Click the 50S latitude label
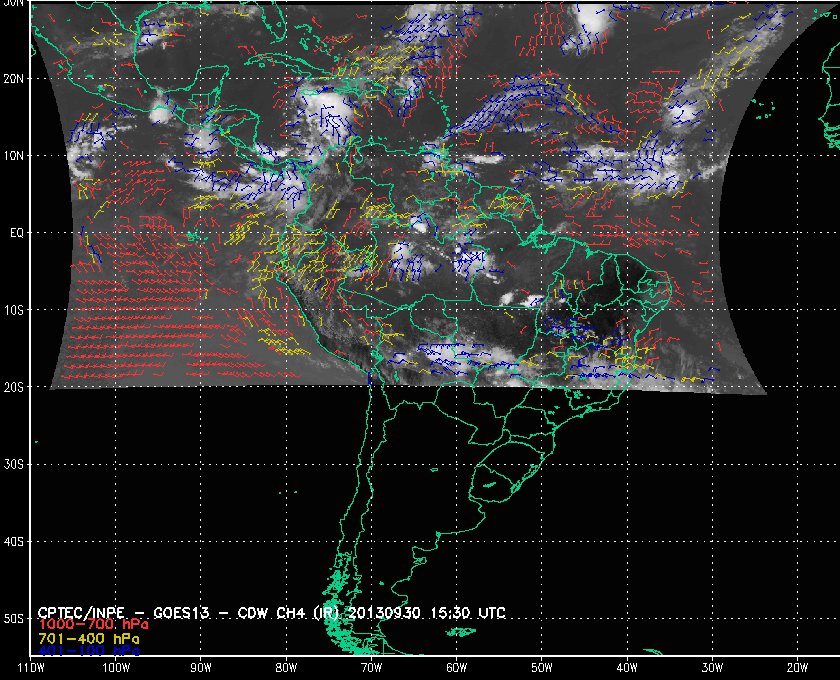Image resolution: width=840 pixels, height=680 pixels. (x=14, y=618)
